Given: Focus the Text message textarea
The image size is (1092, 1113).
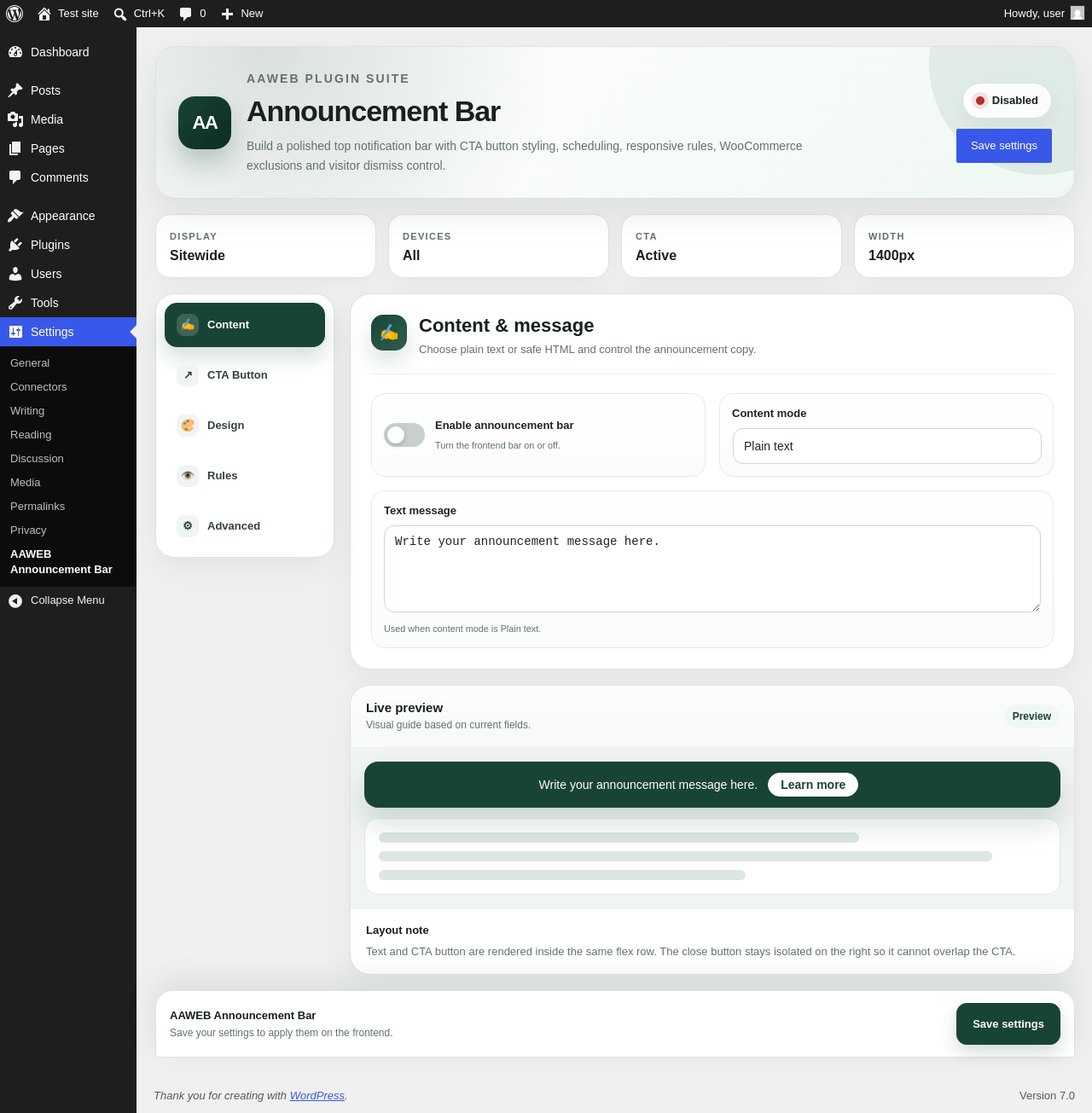Looking at the screenshot, I should [x=712, y=569].
